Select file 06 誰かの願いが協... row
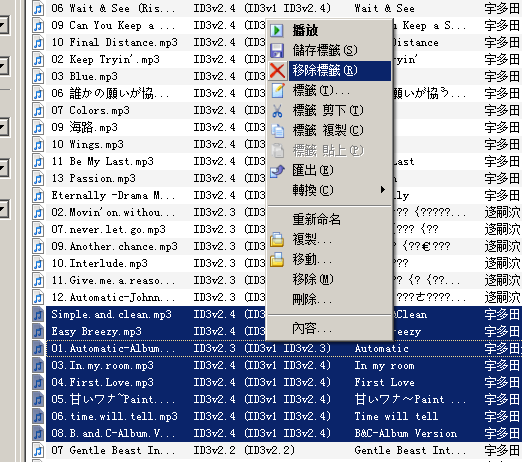This screenshot has width=522, height=462. 111,93
